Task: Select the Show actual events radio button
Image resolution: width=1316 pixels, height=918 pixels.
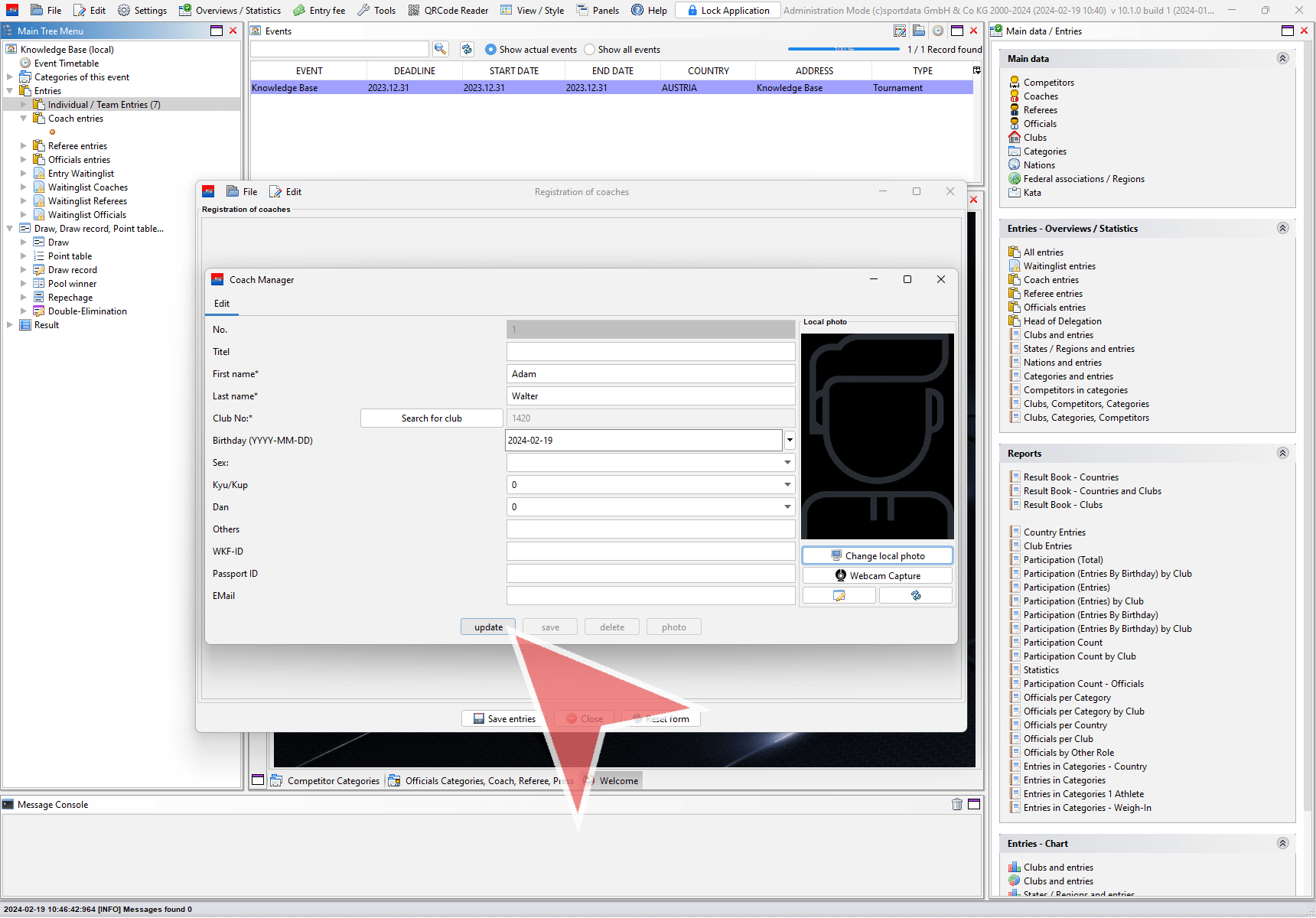Action: pos(491,50)
